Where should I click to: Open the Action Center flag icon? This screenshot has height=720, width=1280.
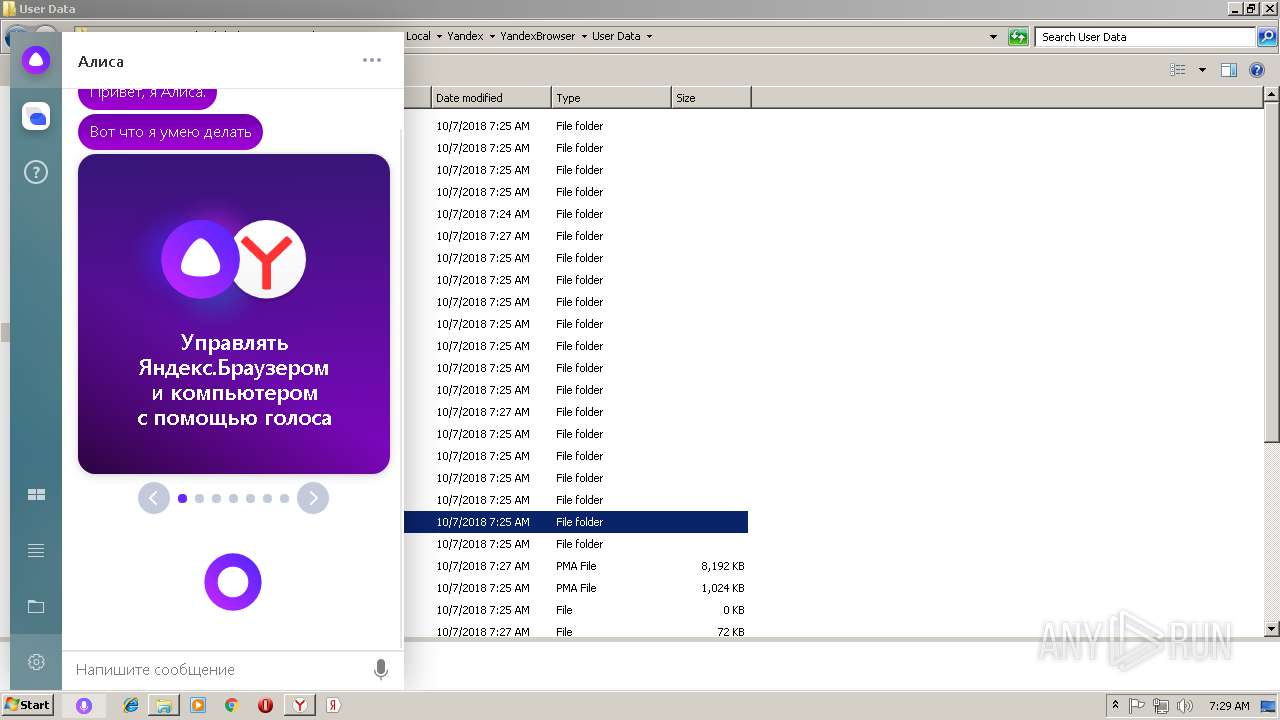(x=1138, y=705)
